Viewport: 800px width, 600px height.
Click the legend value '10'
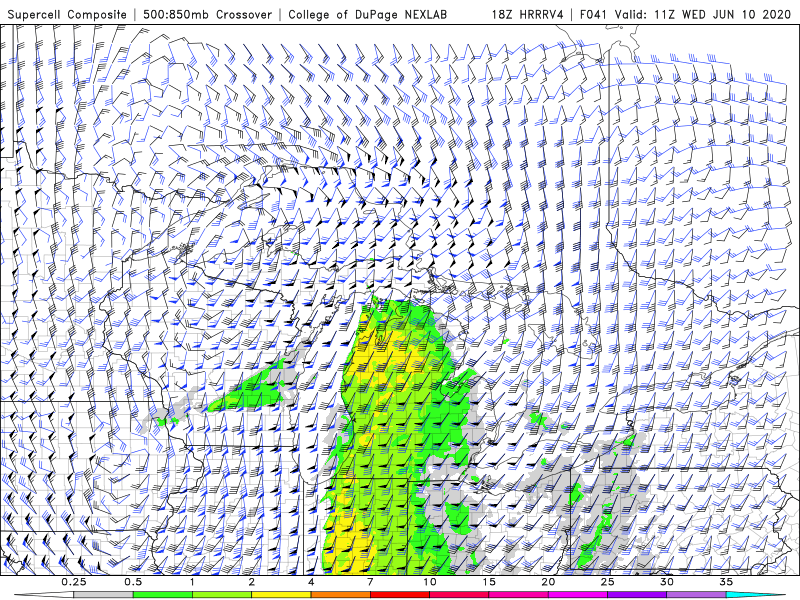coord(430,582)
